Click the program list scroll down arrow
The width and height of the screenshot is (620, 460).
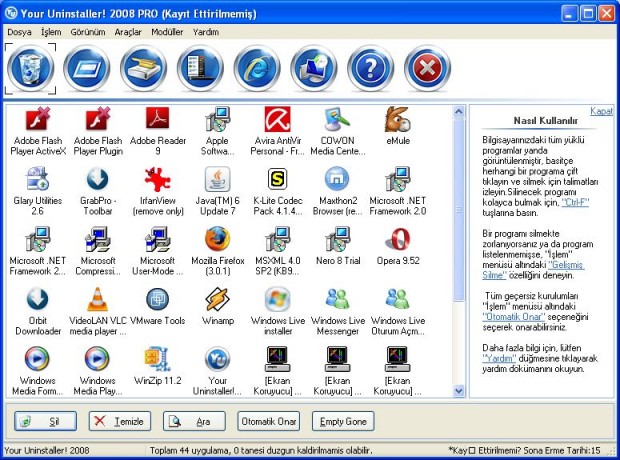[459, 391]
